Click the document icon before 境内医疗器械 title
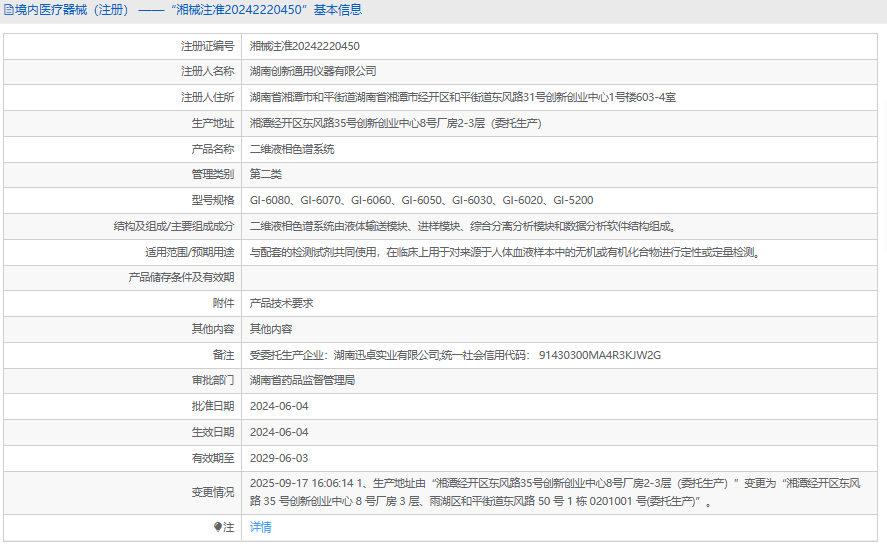The height and width of the screenshot is (551, 887). 8,10
